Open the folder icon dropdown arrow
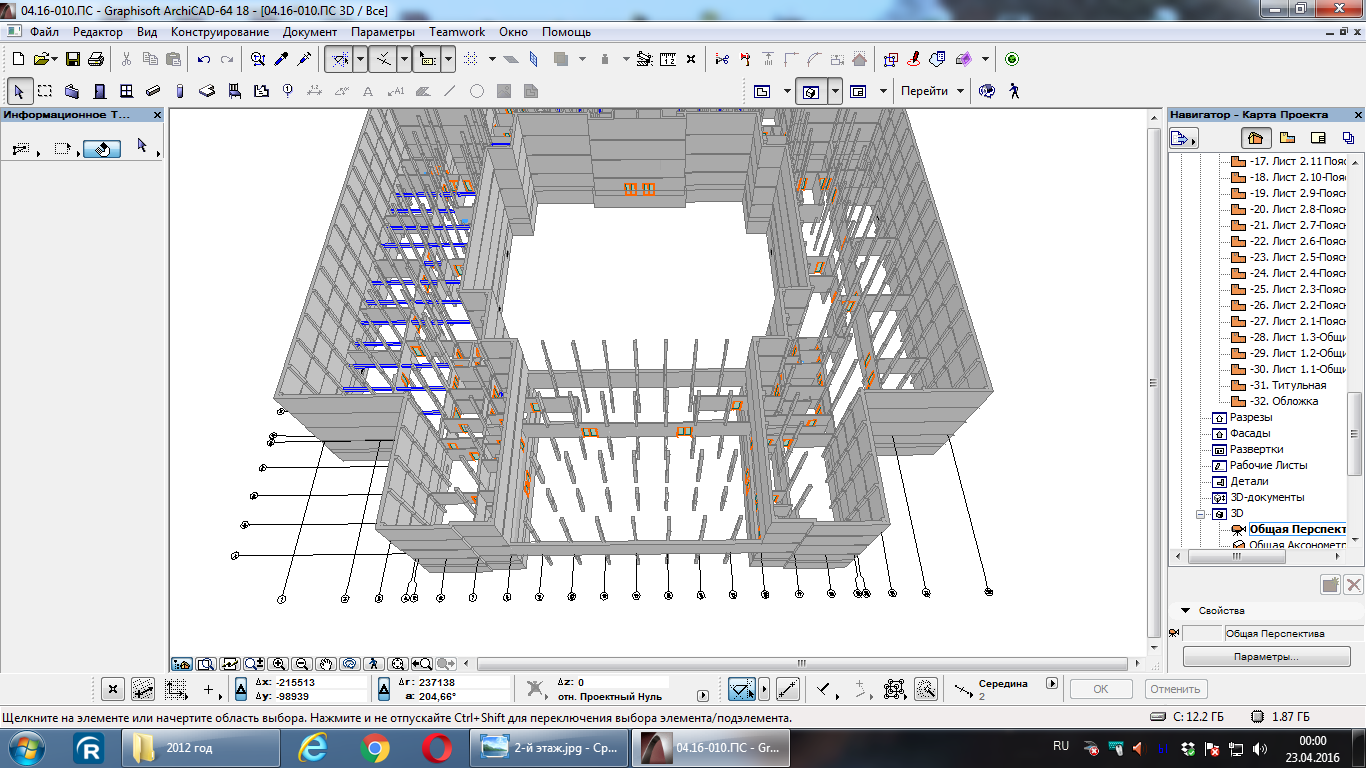The image size is (1366, 768). [x=53, y=59]
